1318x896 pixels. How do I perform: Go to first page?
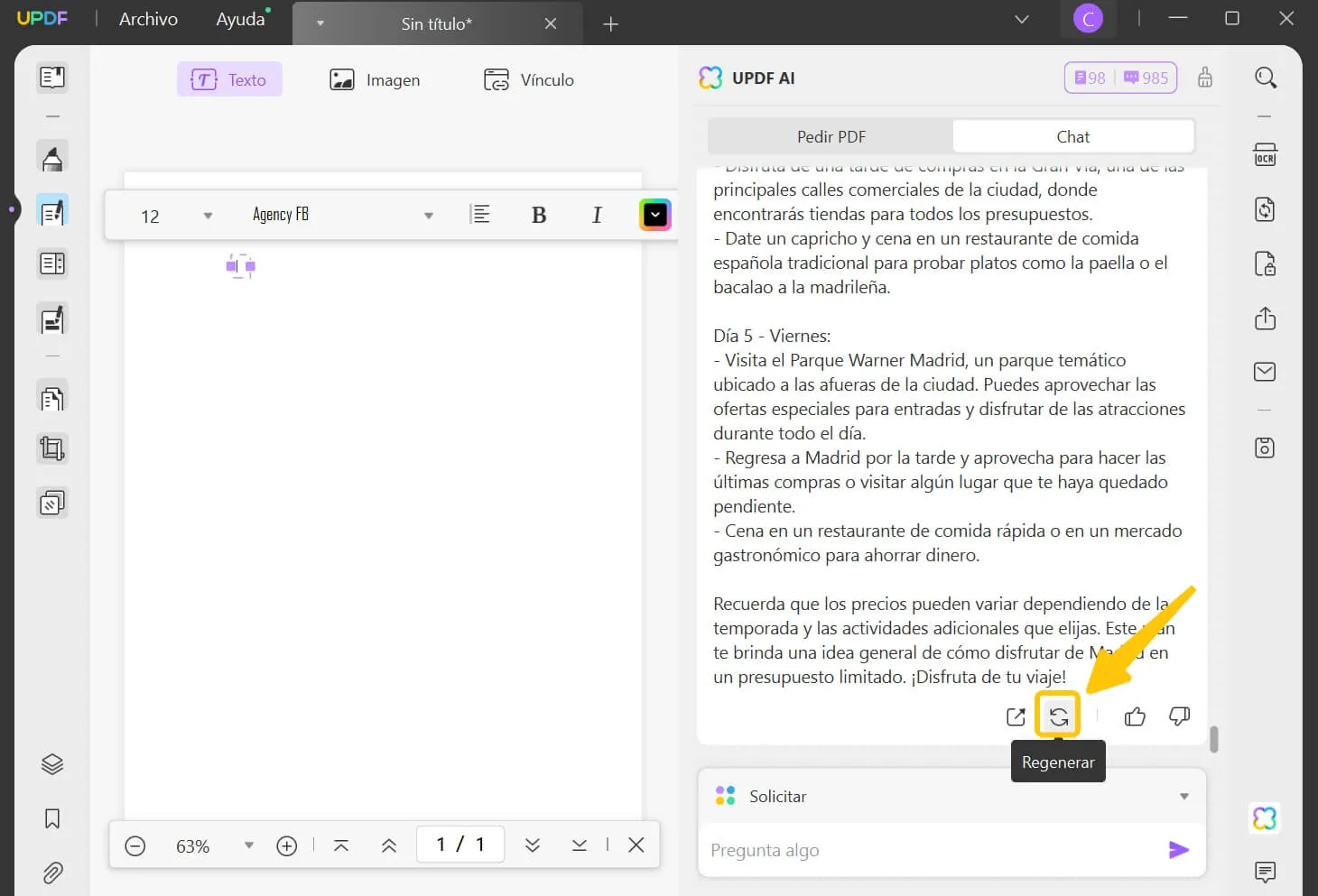[x=341, y=845]
